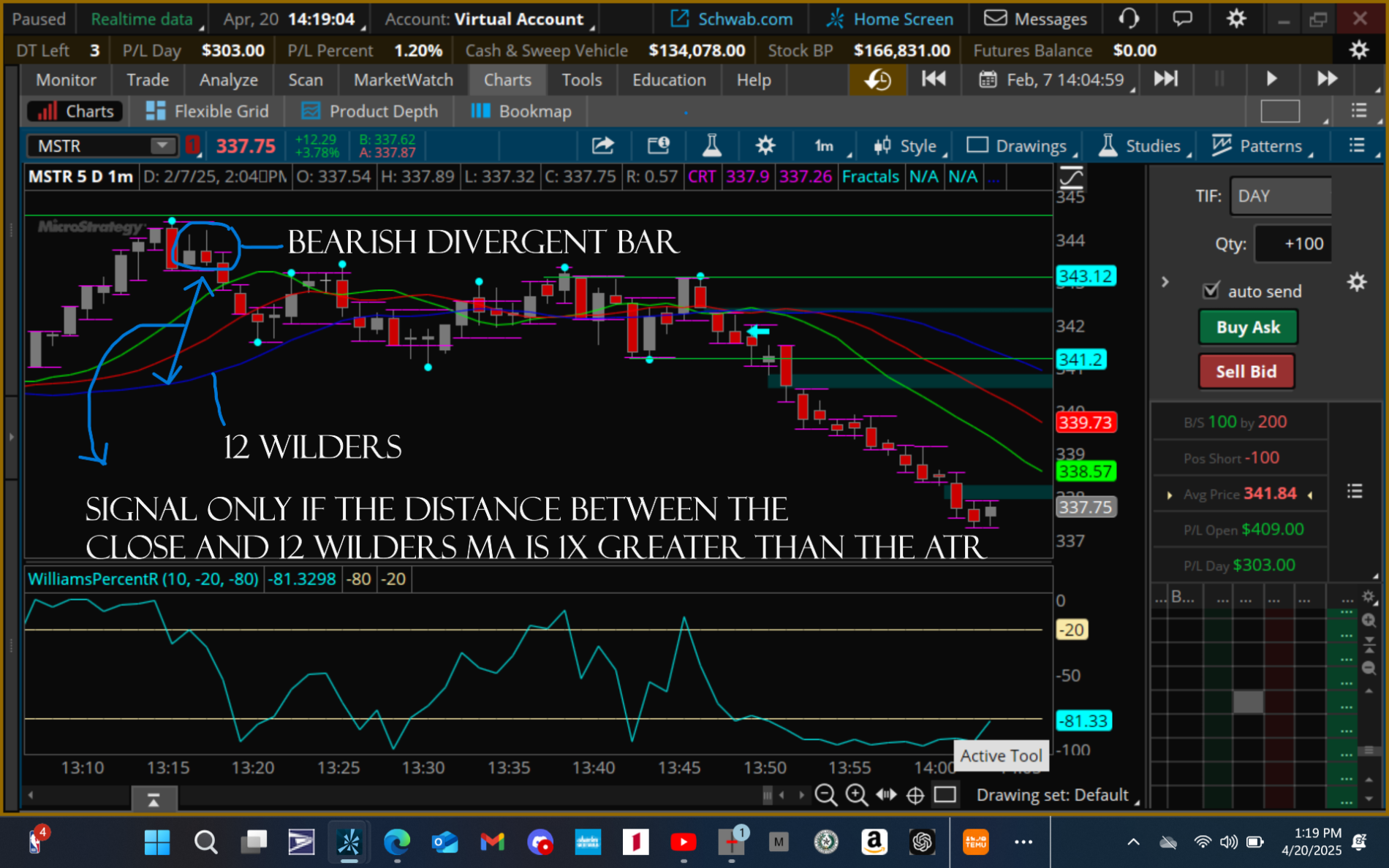Fast forward the OnDemand replay
1389x868 pixels.
(1328, 79)
